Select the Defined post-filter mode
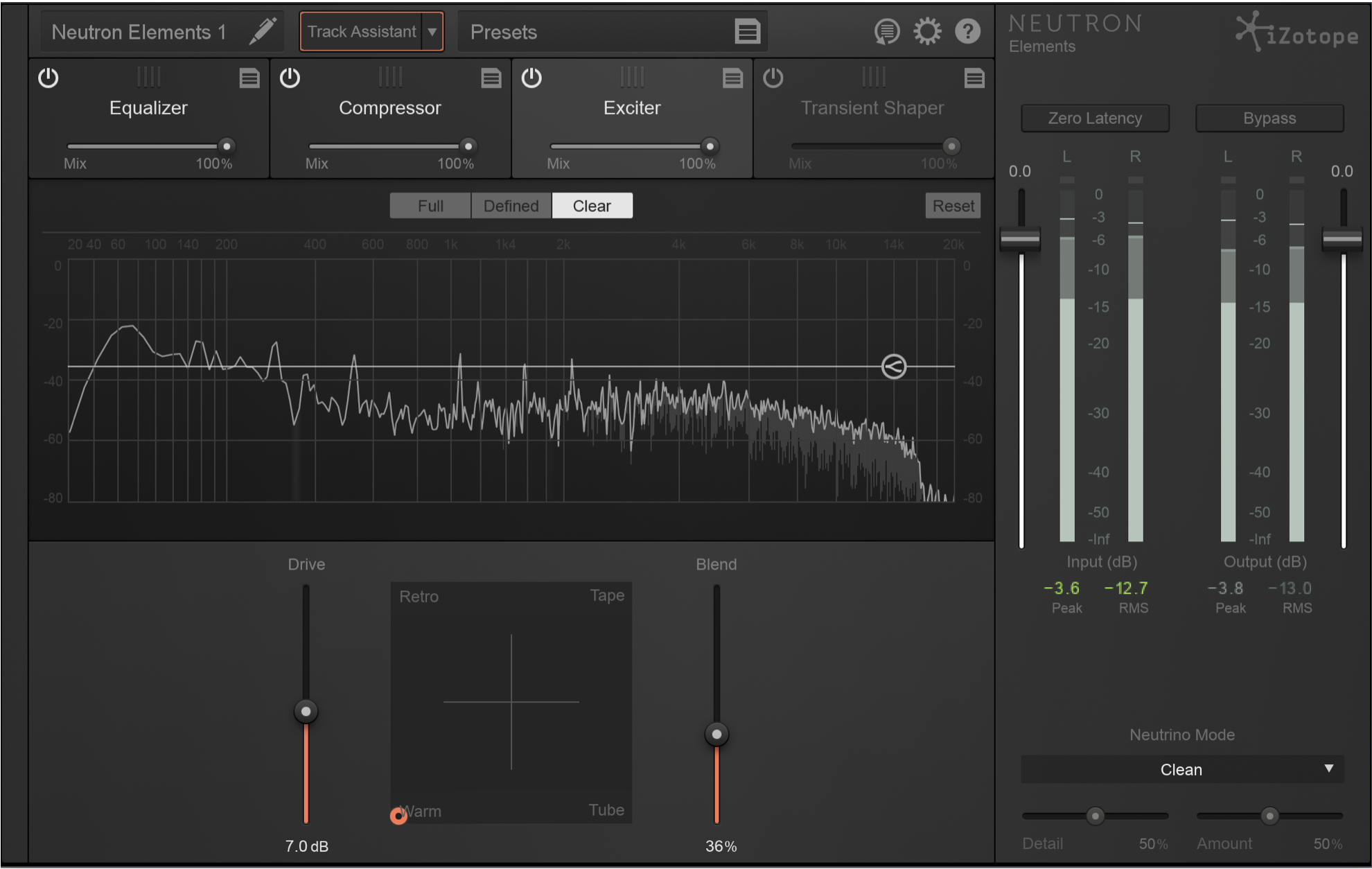1372x869 pixels. (x=511, y=206)
